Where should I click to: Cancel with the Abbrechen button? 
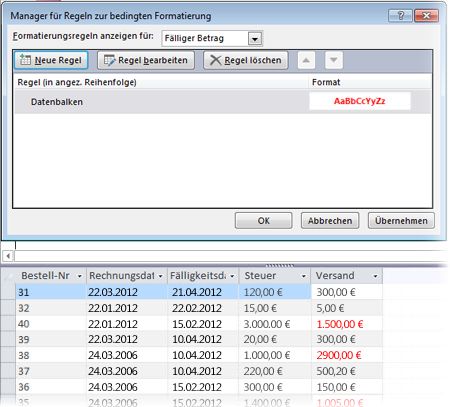(x=330, y=221)
